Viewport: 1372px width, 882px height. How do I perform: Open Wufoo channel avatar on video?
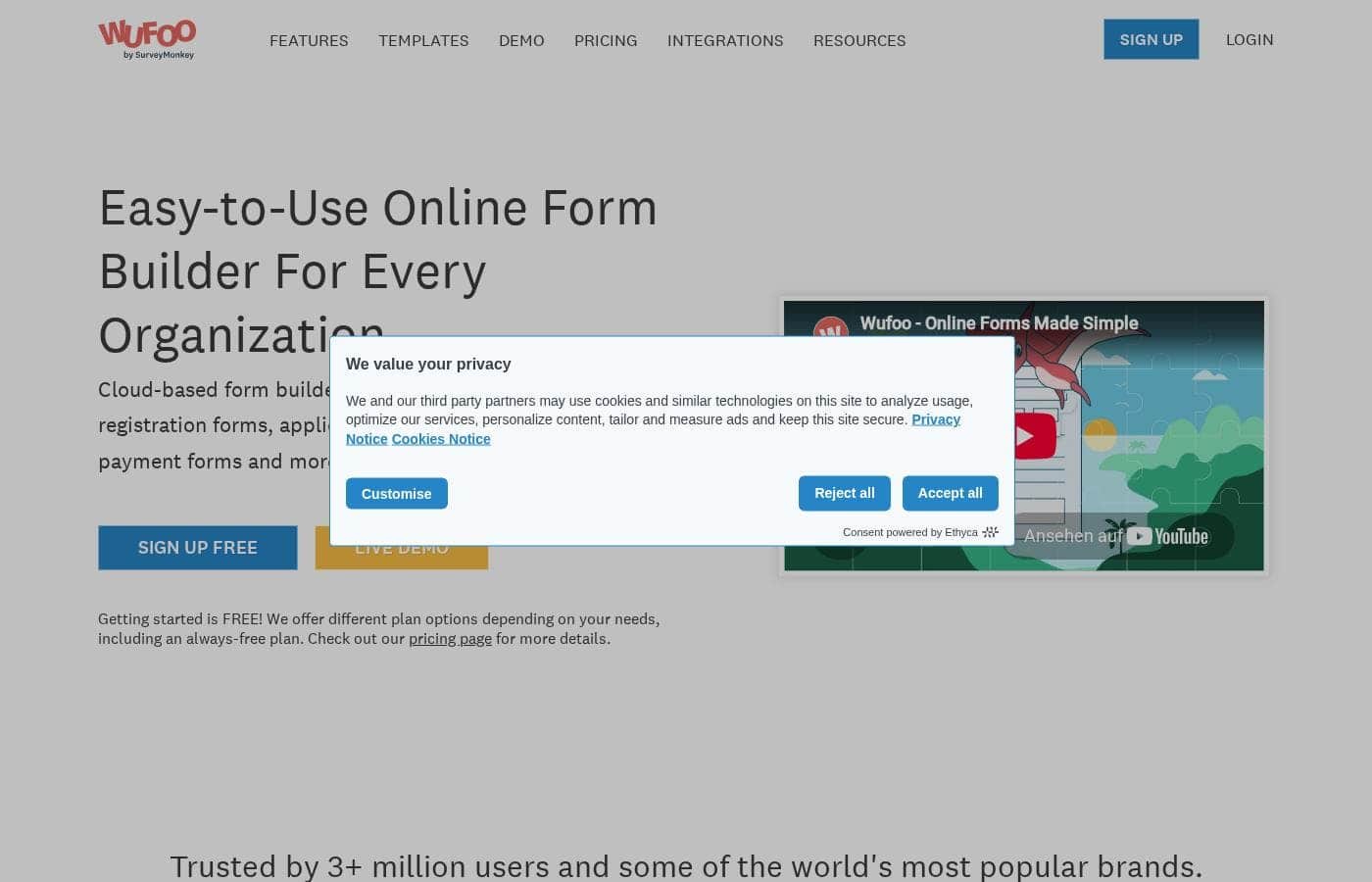coord(831,328)
